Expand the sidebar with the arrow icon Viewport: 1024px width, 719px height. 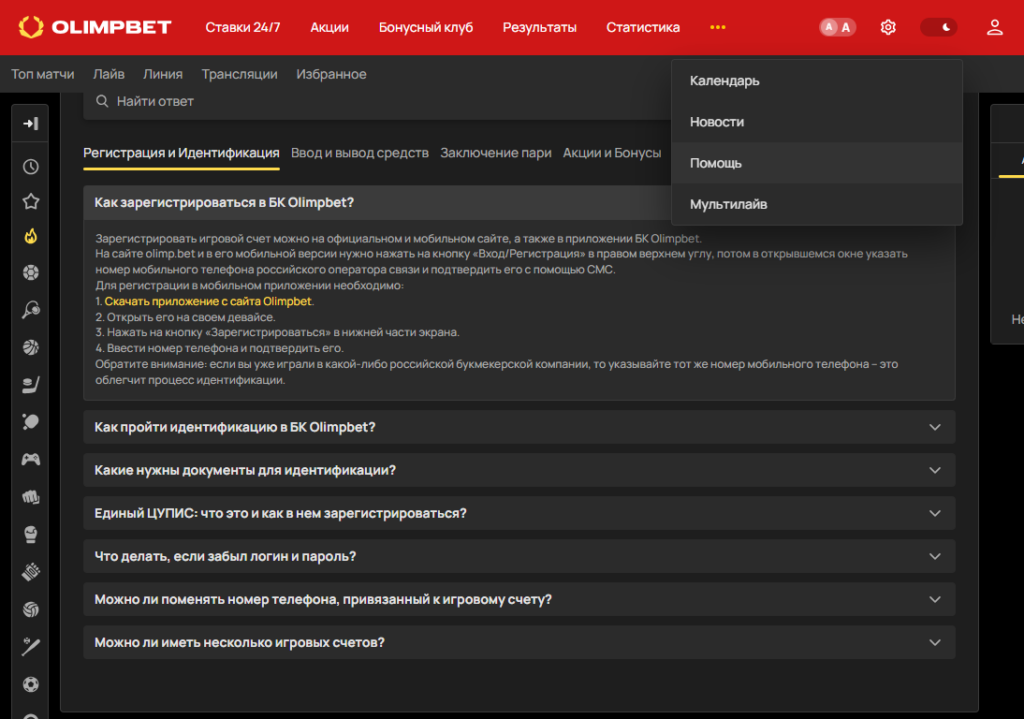[x=31, y=123]
